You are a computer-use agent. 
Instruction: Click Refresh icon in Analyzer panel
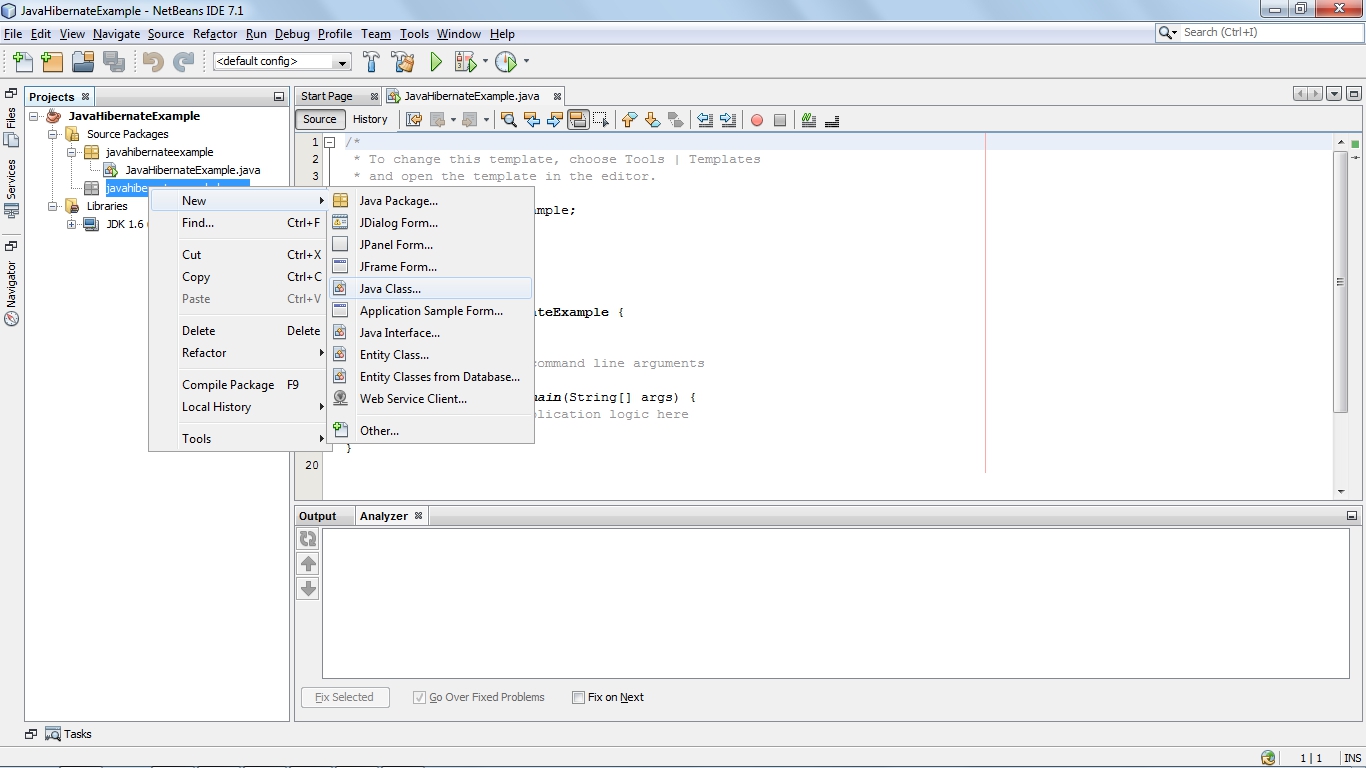click(x=308, y=539)
